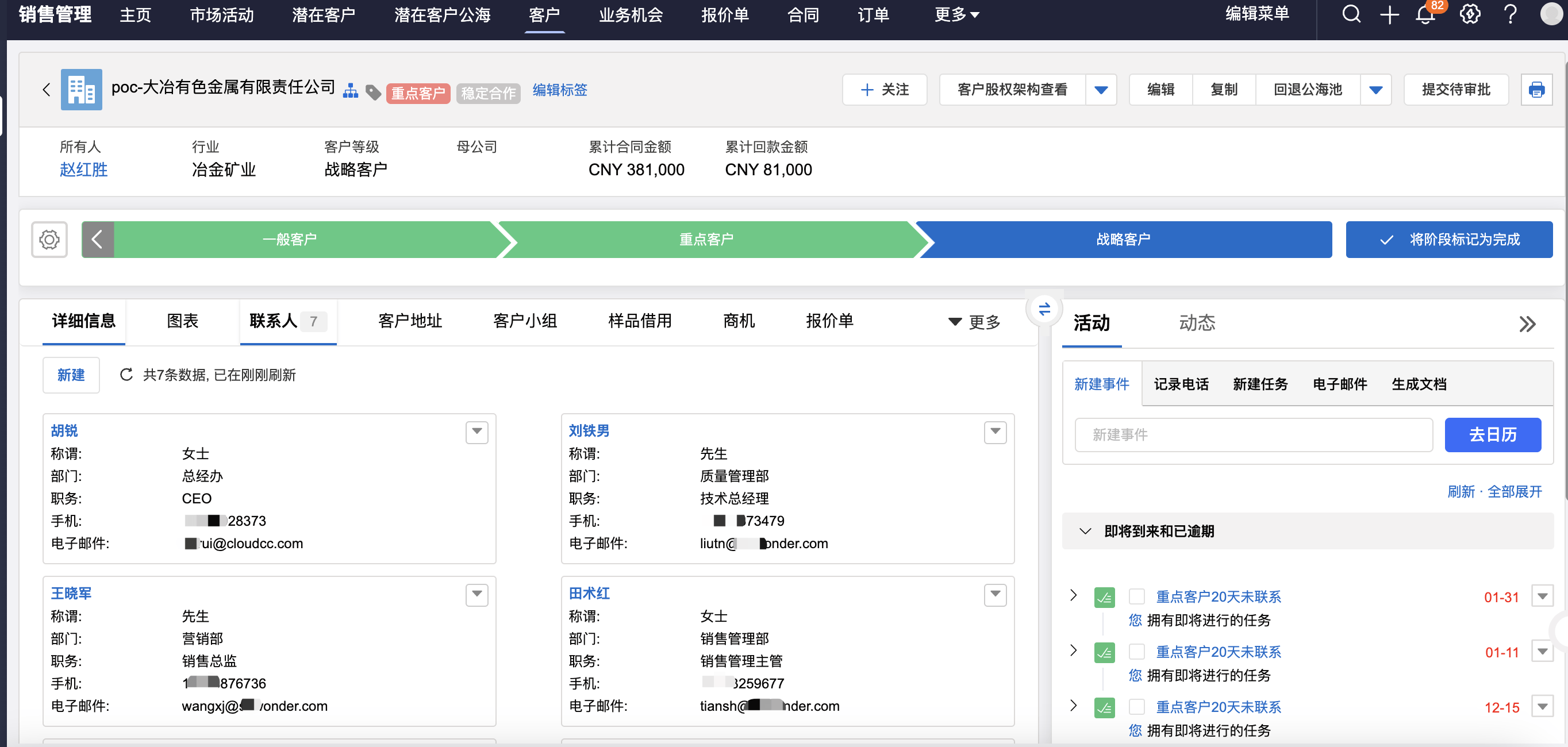The height and width of the screenshot is (747, 1568).
Task: Click the panel swap arrows icon
Action: [x=1044, y=309]
